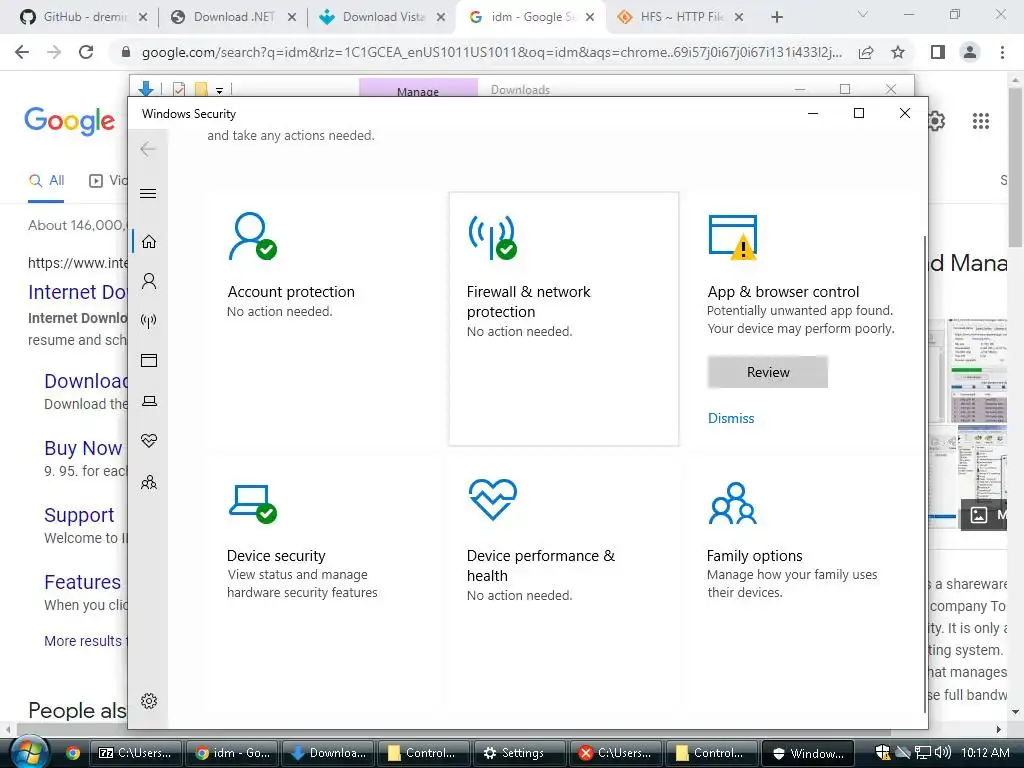
Task: Click the Device security heading
Action: (276, 556)
